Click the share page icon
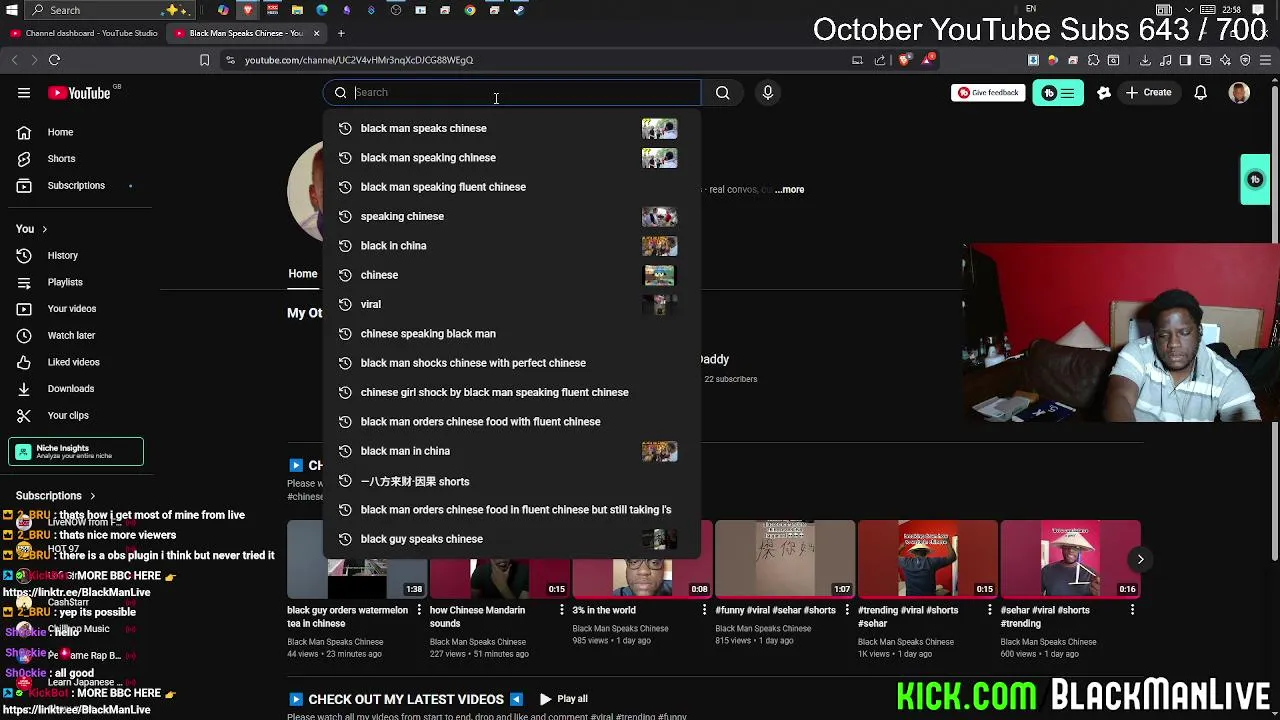This screenshot has width=1280, height=720. [880, 60]
